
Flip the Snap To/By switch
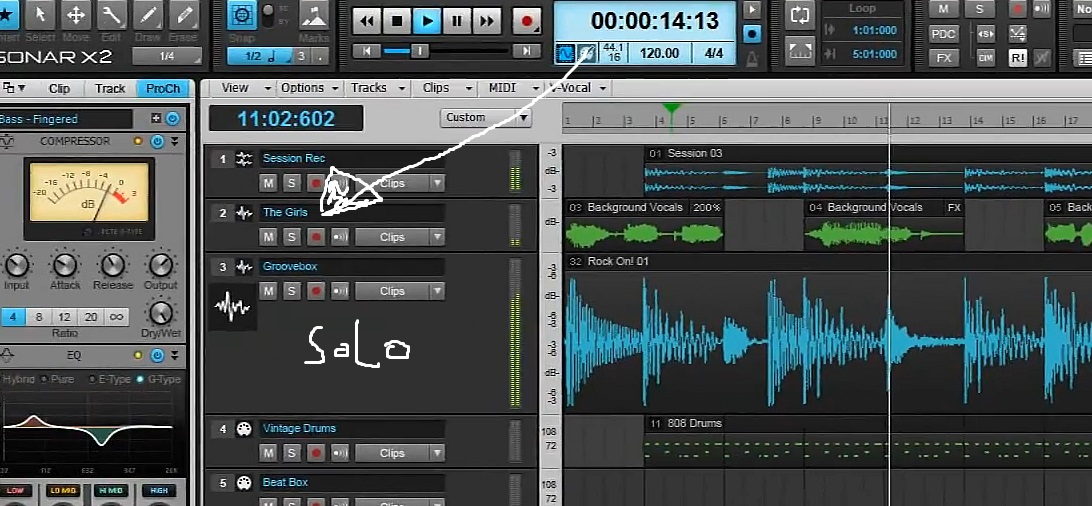268,14
